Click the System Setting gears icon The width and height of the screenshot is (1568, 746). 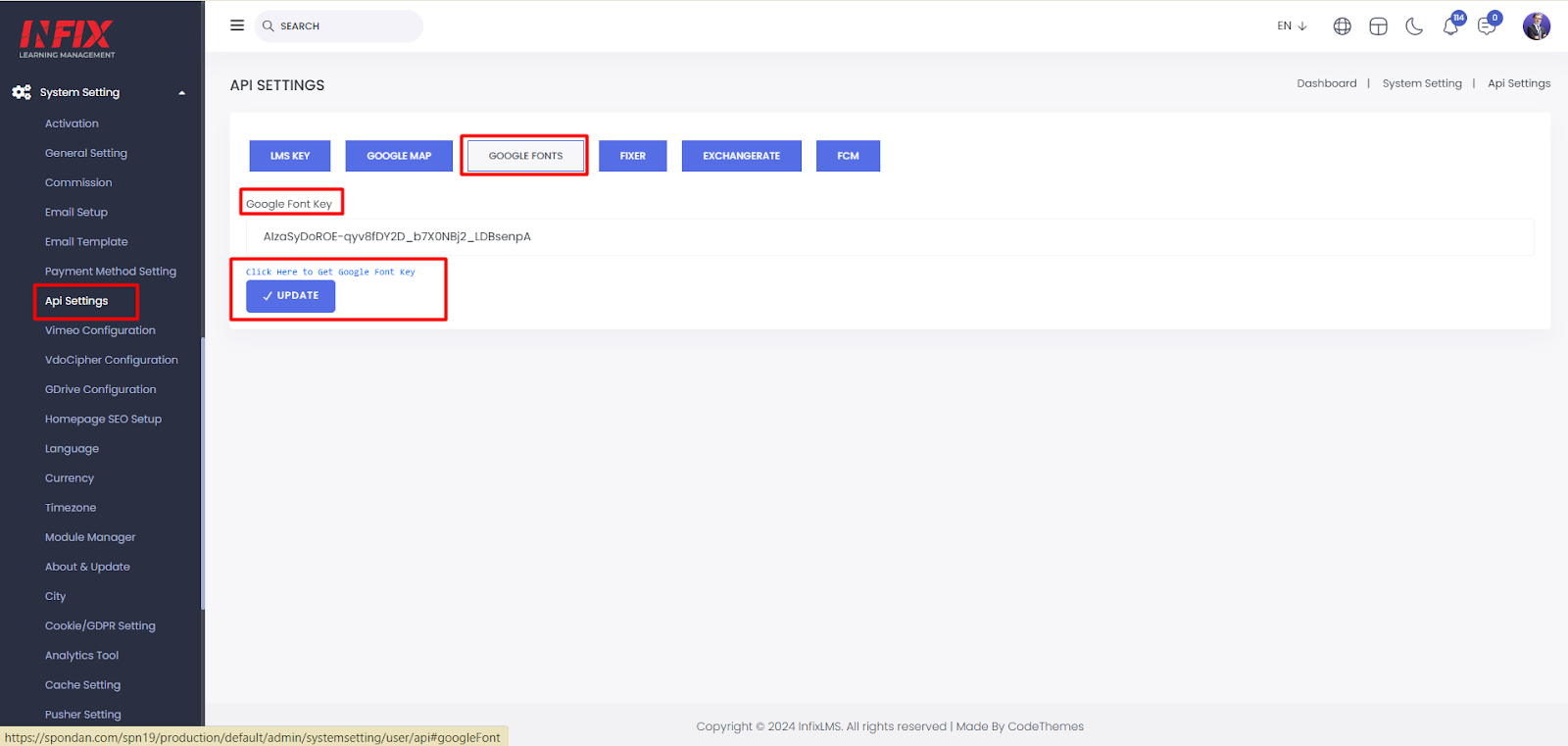click(22, 92)
